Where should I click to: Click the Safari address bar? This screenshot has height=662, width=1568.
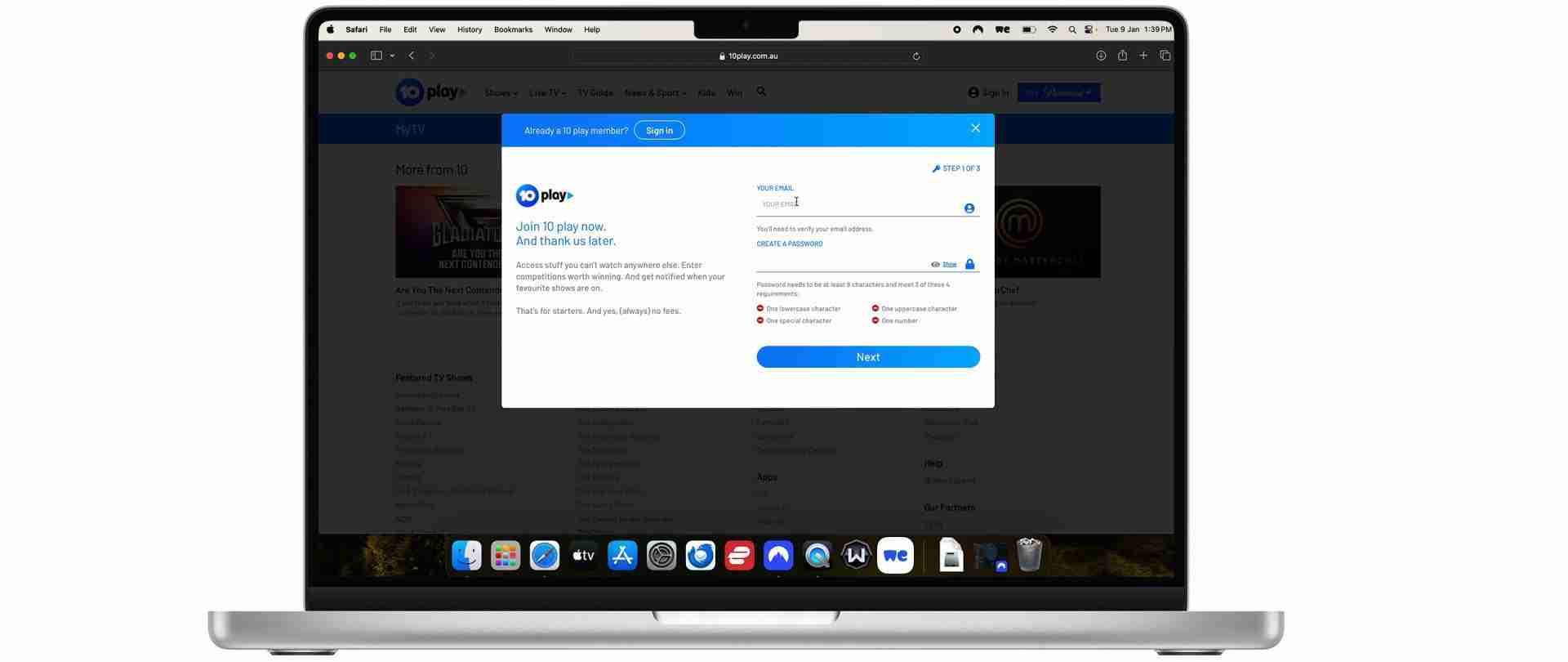point(748,56)
